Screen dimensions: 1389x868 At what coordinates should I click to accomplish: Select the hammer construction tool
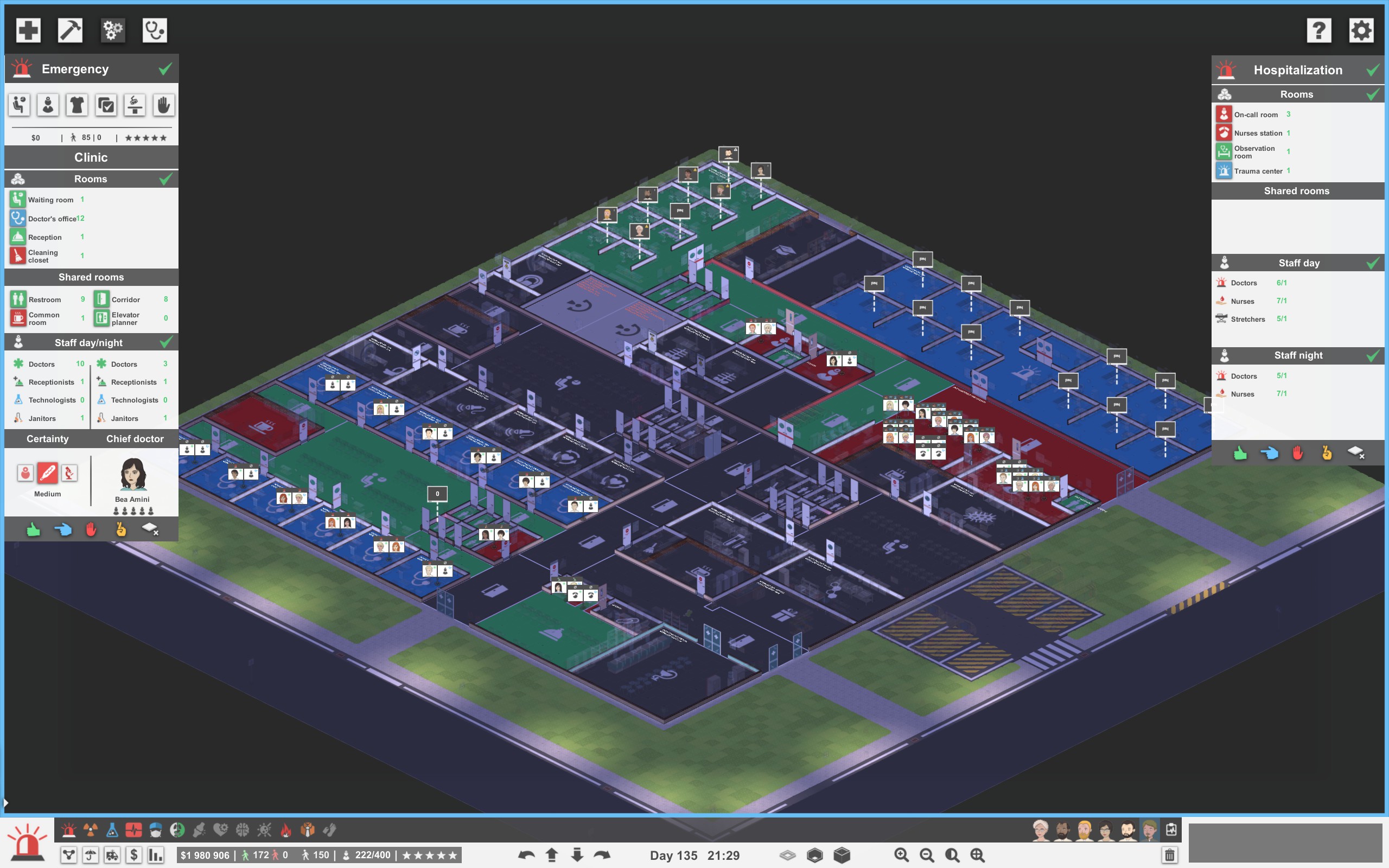(x=70, y=30)
